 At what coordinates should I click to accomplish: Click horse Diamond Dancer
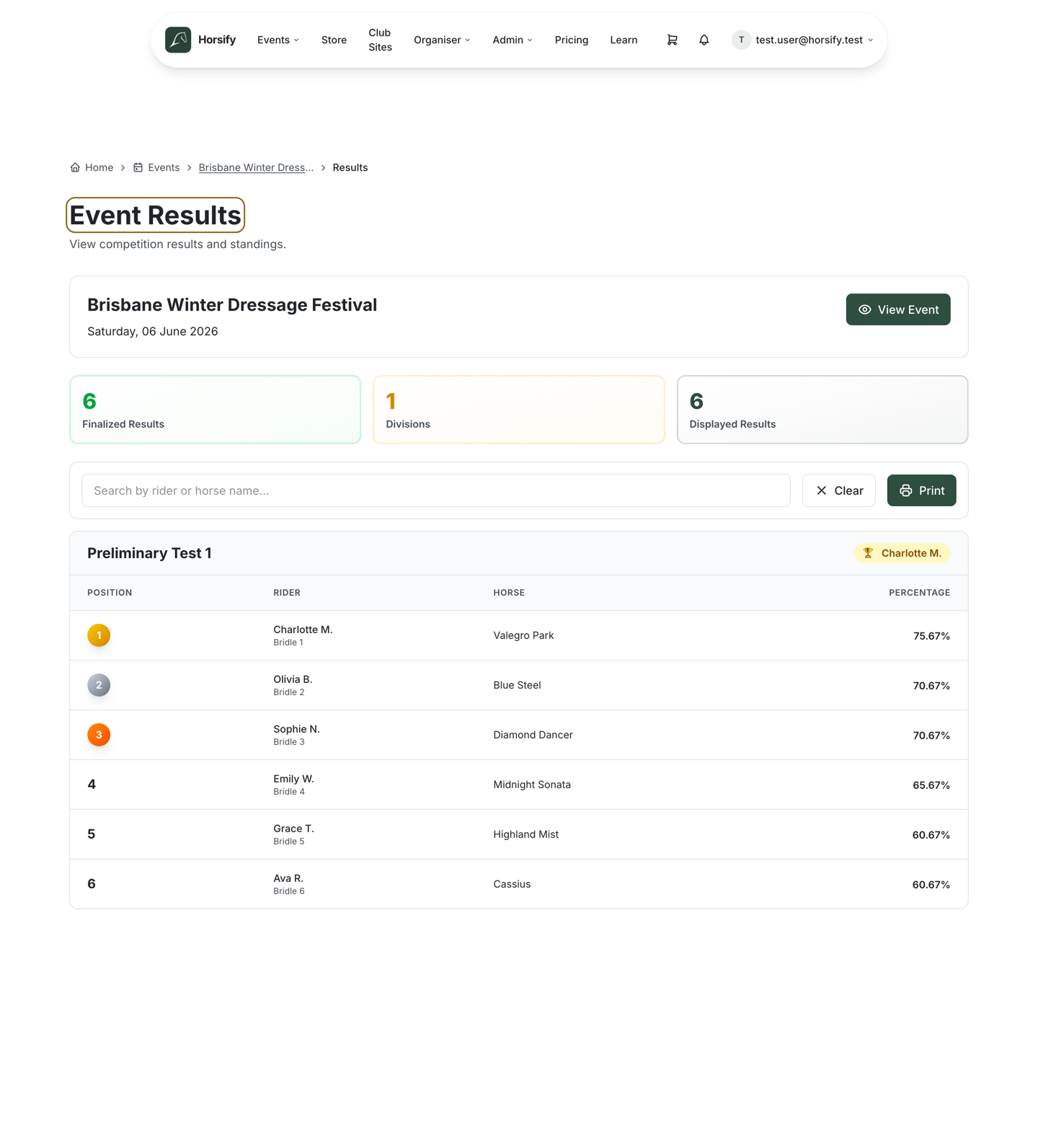(533, 735)
